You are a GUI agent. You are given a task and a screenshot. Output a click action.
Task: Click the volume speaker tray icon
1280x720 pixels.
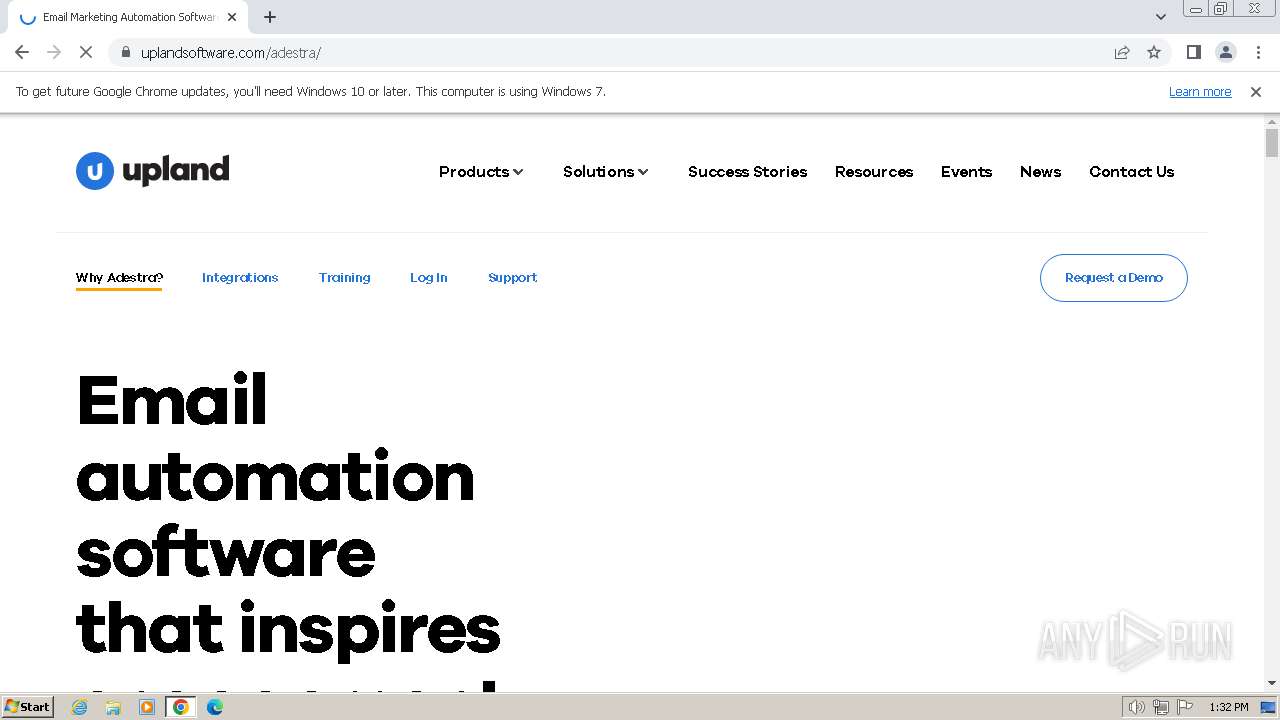click(1136, 707)
